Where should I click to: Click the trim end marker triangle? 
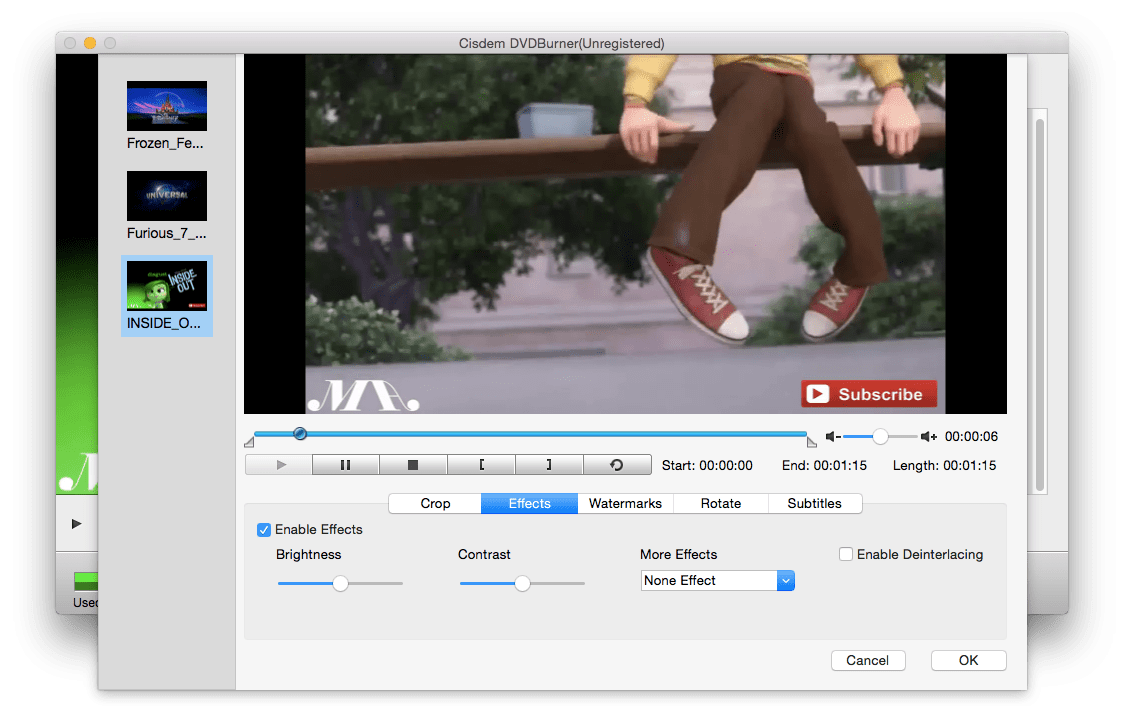(x=811, y=442)
